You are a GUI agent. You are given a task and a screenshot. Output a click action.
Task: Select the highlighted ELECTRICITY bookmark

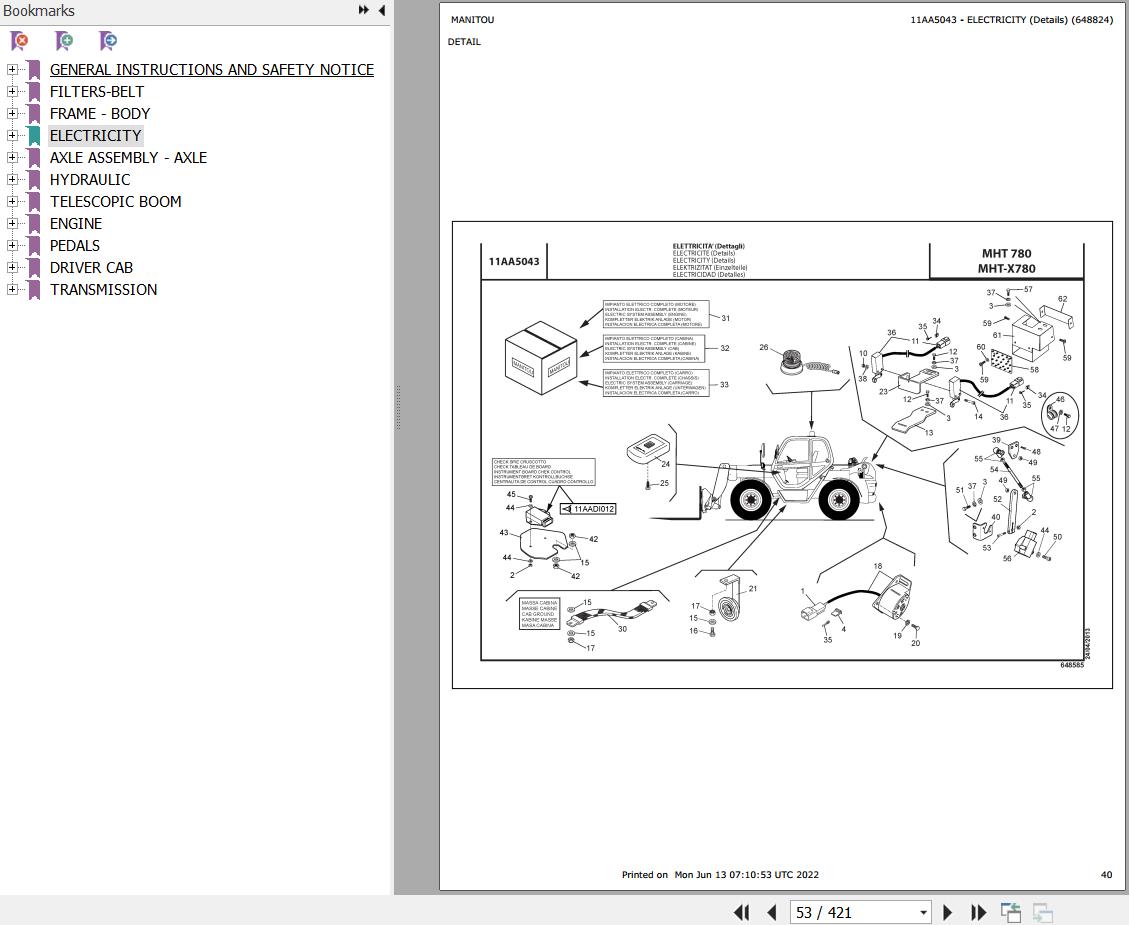[96, 136]
